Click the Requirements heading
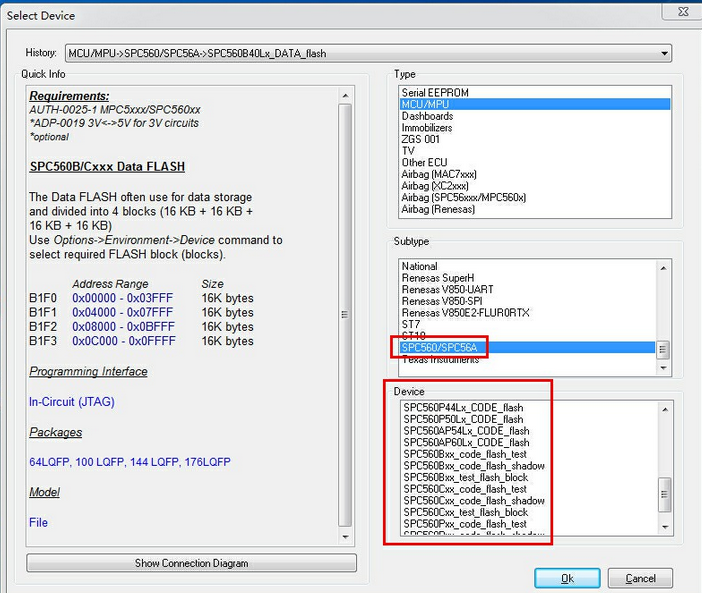 [69, 96]
